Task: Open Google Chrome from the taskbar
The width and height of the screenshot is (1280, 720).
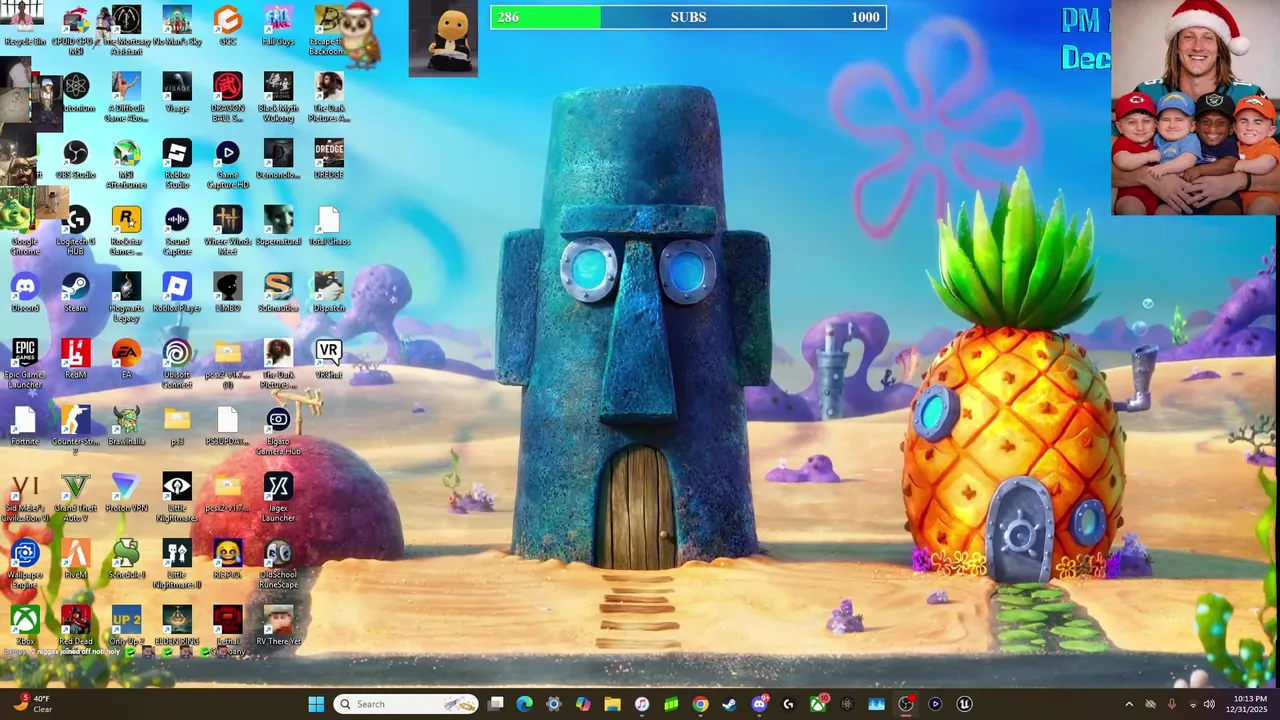Action: 700,704
